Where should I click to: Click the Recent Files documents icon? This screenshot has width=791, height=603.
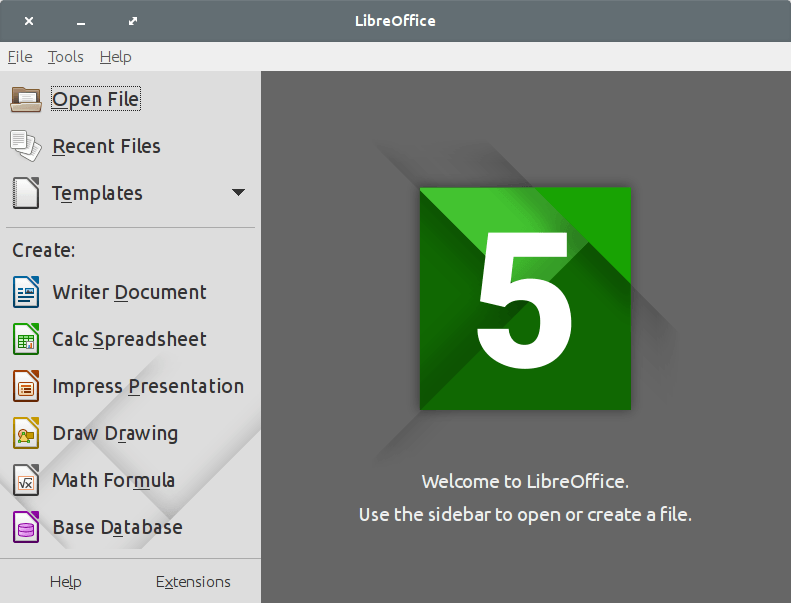tap(26, 146)
